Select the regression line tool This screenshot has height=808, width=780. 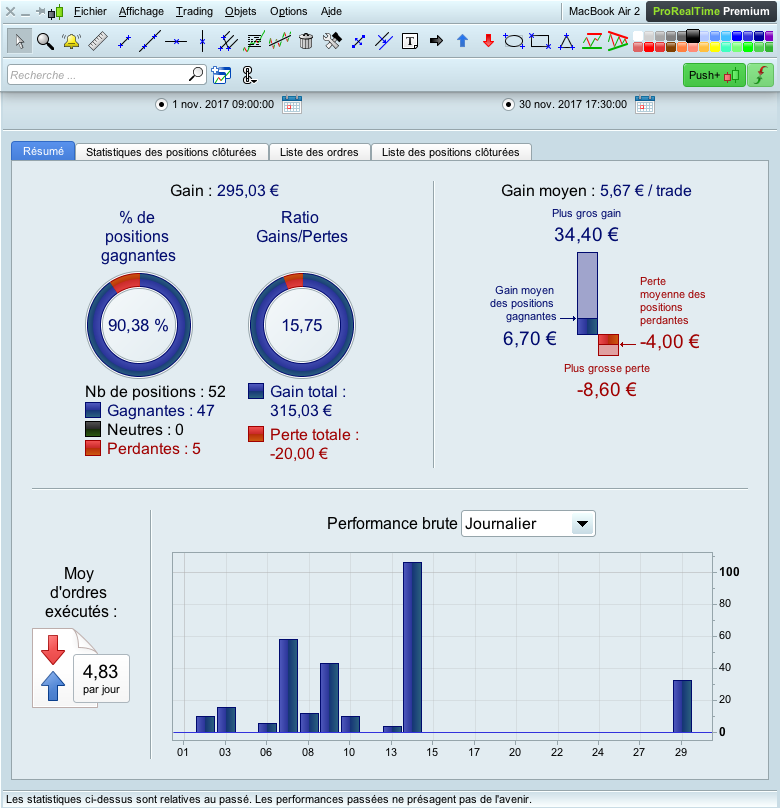tap(280, 41)
